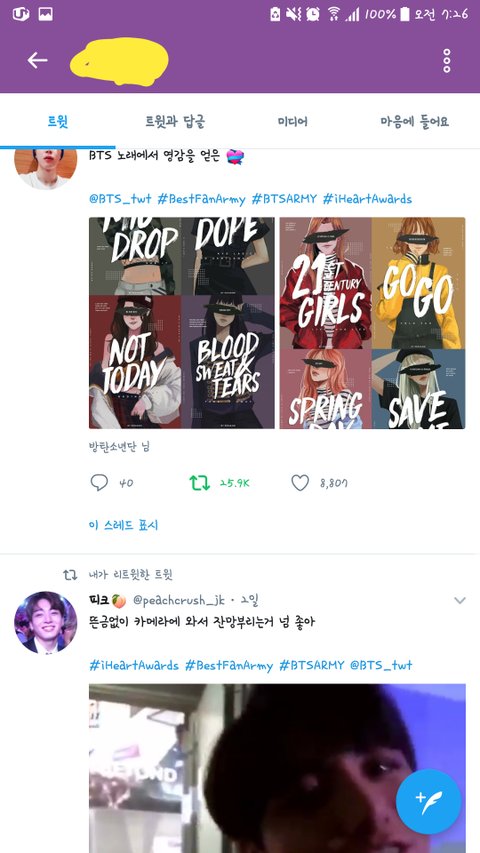View the left poster image with Blood Sweat Tears
The height and width of the screenshot is (853, 480).
[182, 323]
